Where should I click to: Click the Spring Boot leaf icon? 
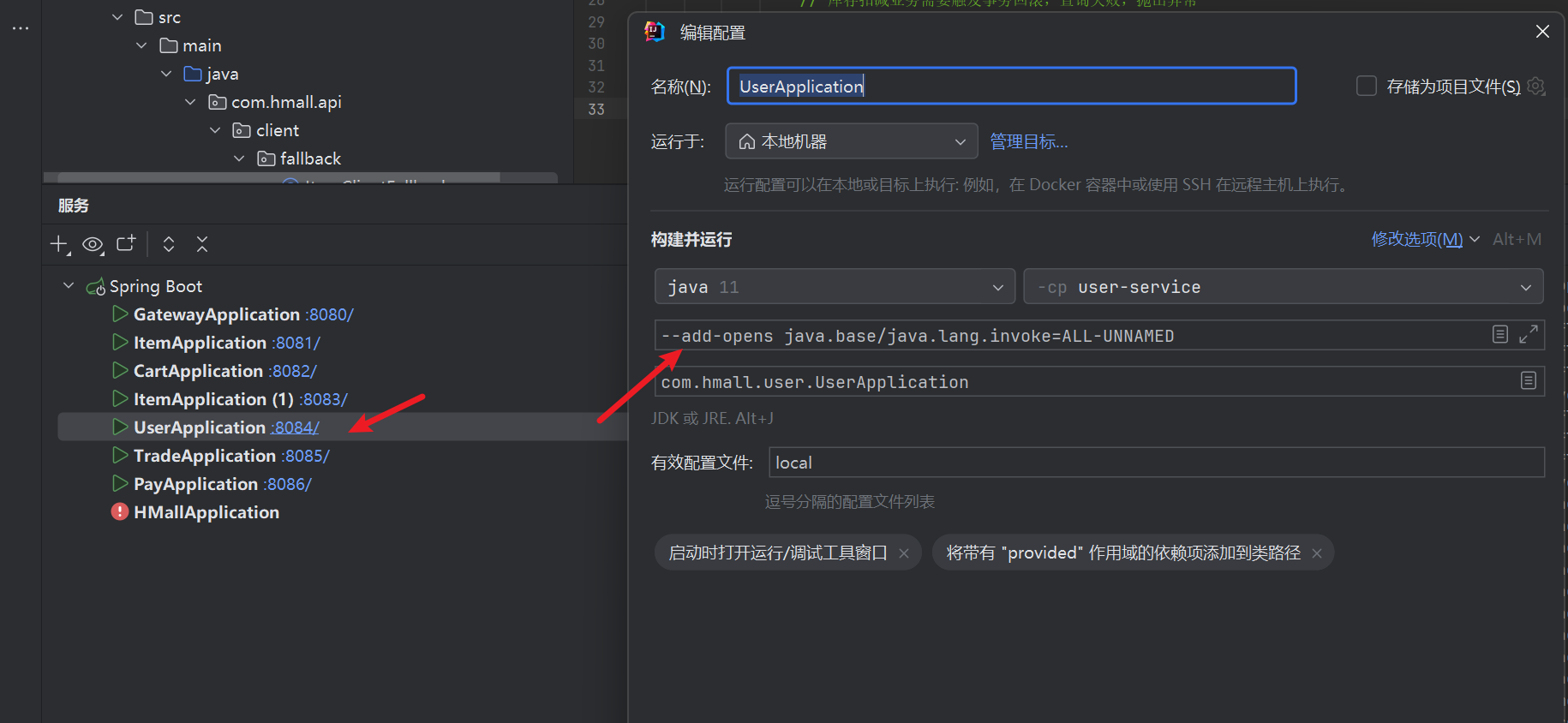coord(96,286)
